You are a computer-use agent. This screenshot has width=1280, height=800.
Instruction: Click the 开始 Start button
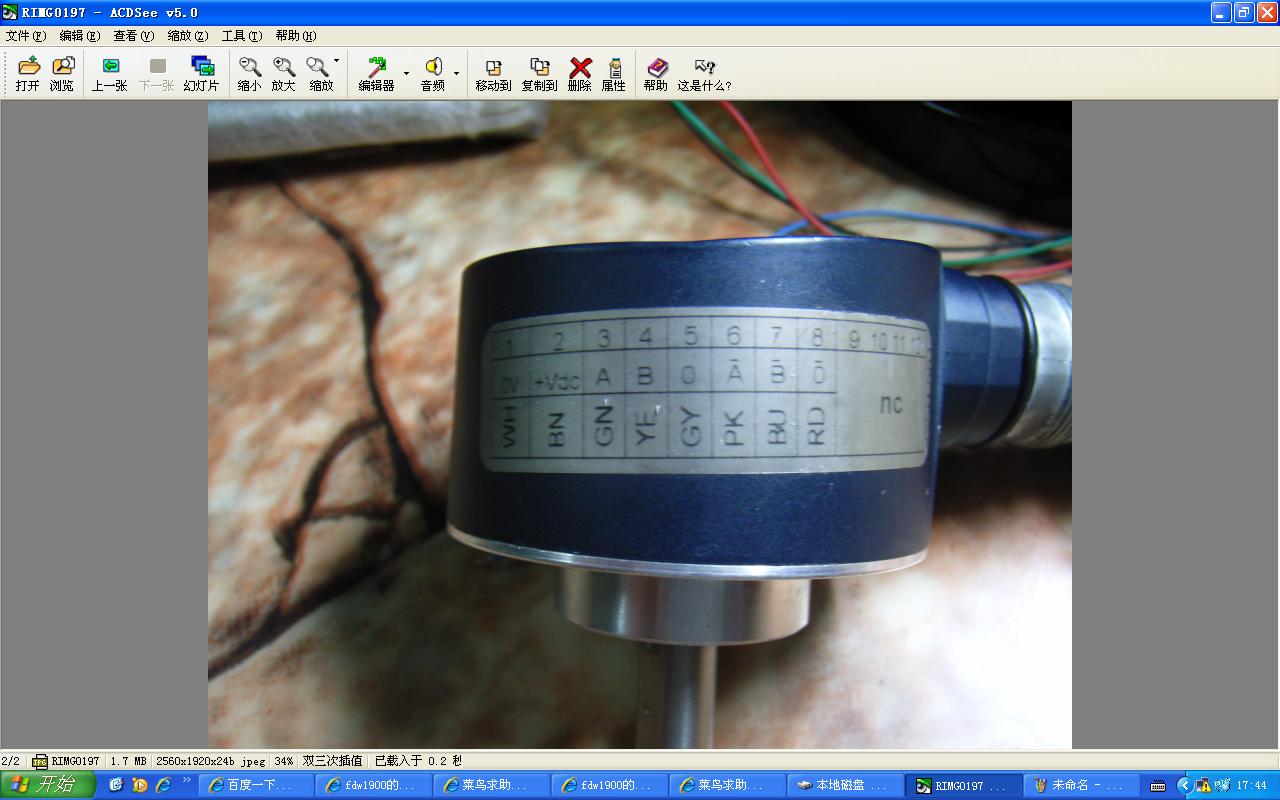click(x=47, y=785)
